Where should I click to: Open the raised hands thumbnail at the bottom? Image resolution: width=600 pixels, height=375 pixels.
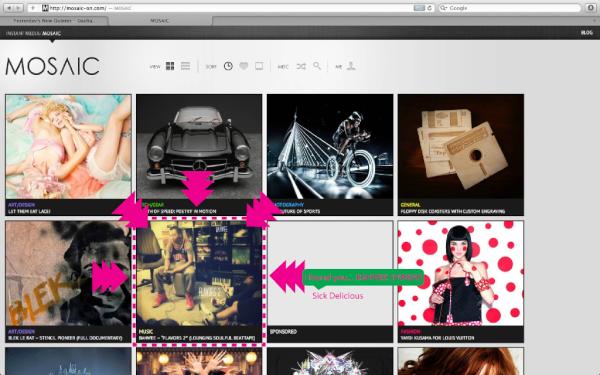coord(199,362)
